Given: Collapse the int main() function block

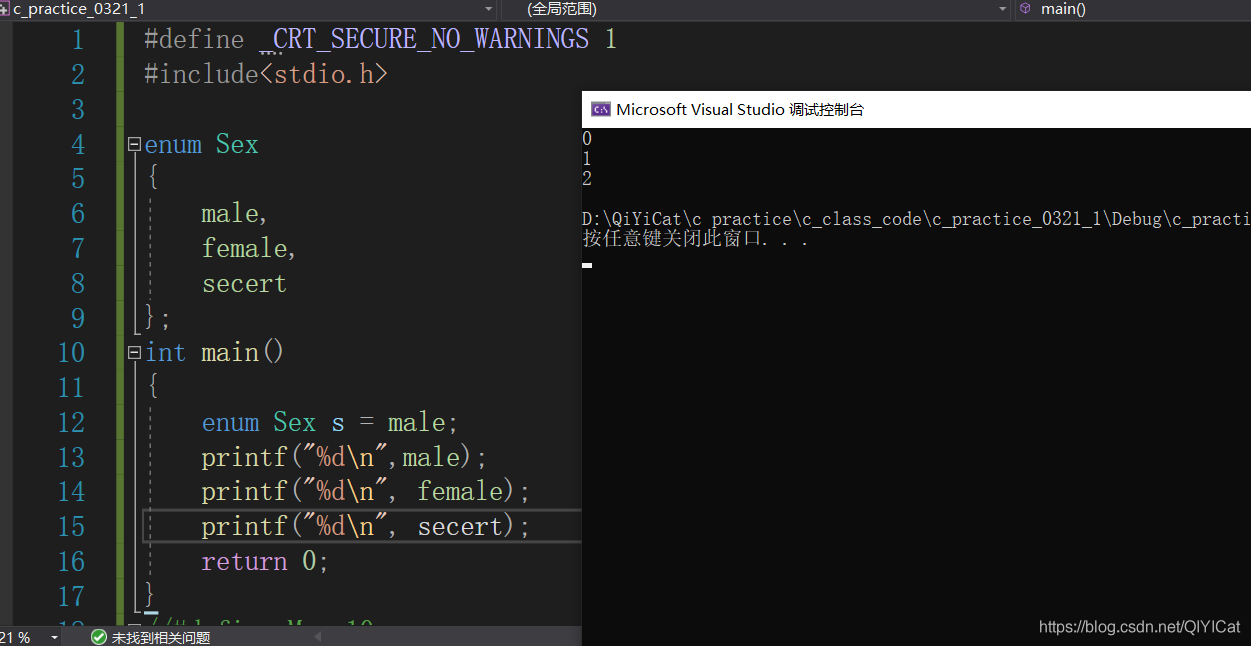Looking at the screenshot, I should (x=134, y=353).
